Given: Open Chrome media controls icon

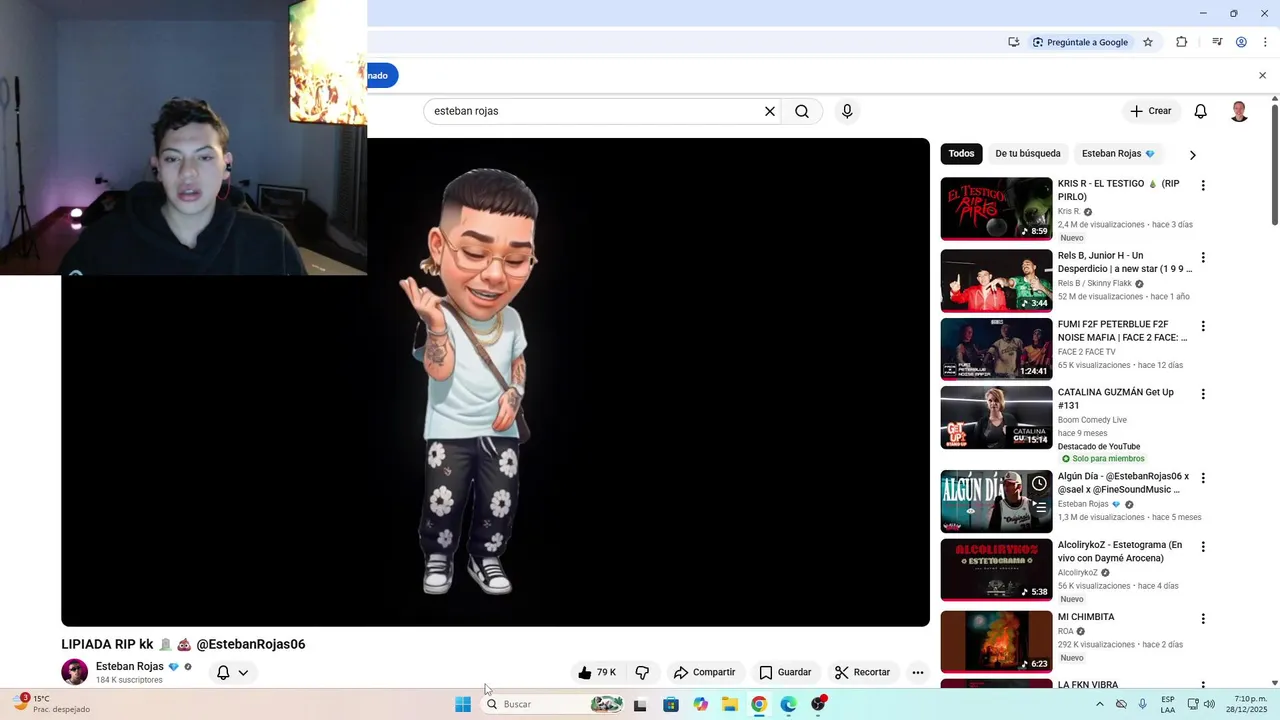Looking at the screenshot, I should pos(1217,42).
